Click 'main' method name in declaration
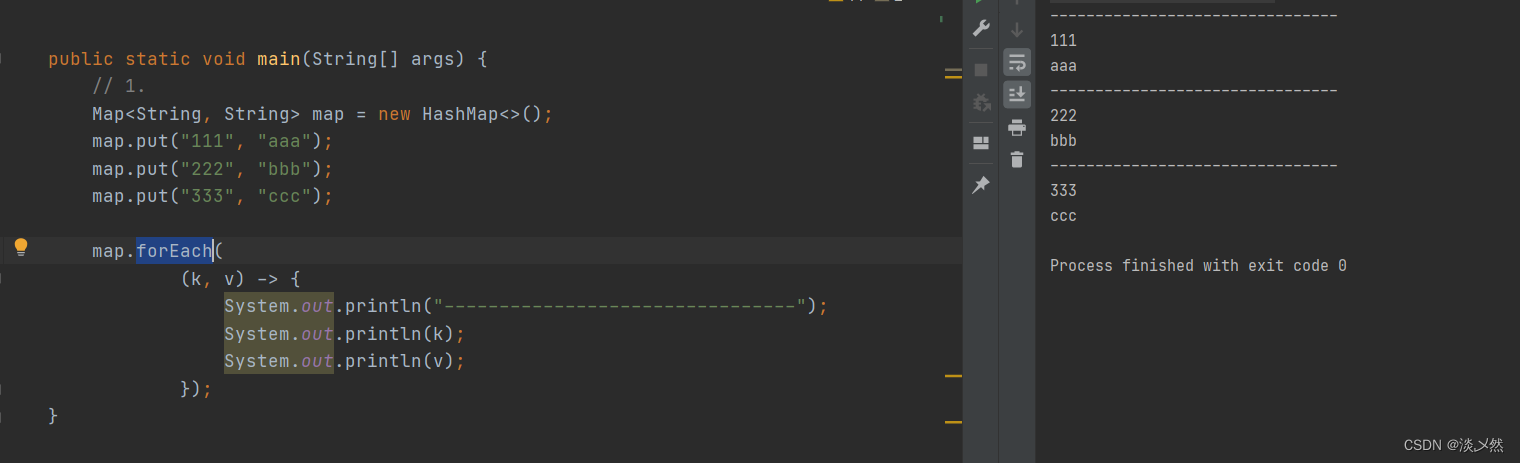 pyautogui.click(x=279, y=59)
